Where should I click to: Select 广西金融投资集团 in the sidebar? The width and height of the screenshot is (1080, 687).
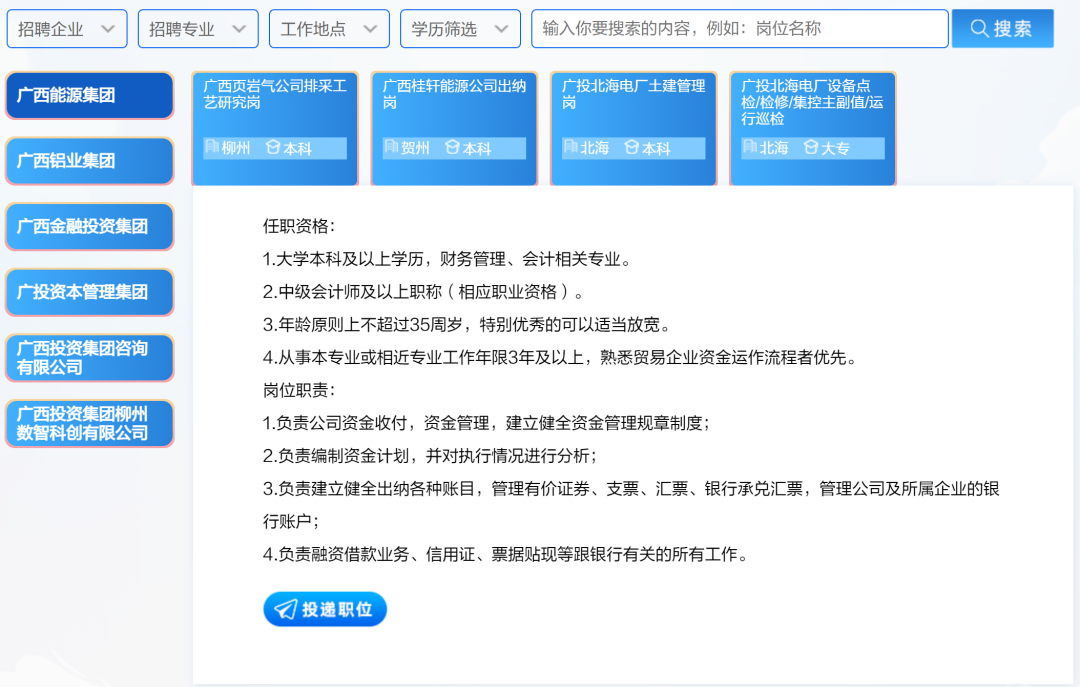click(x=90, y=227)
